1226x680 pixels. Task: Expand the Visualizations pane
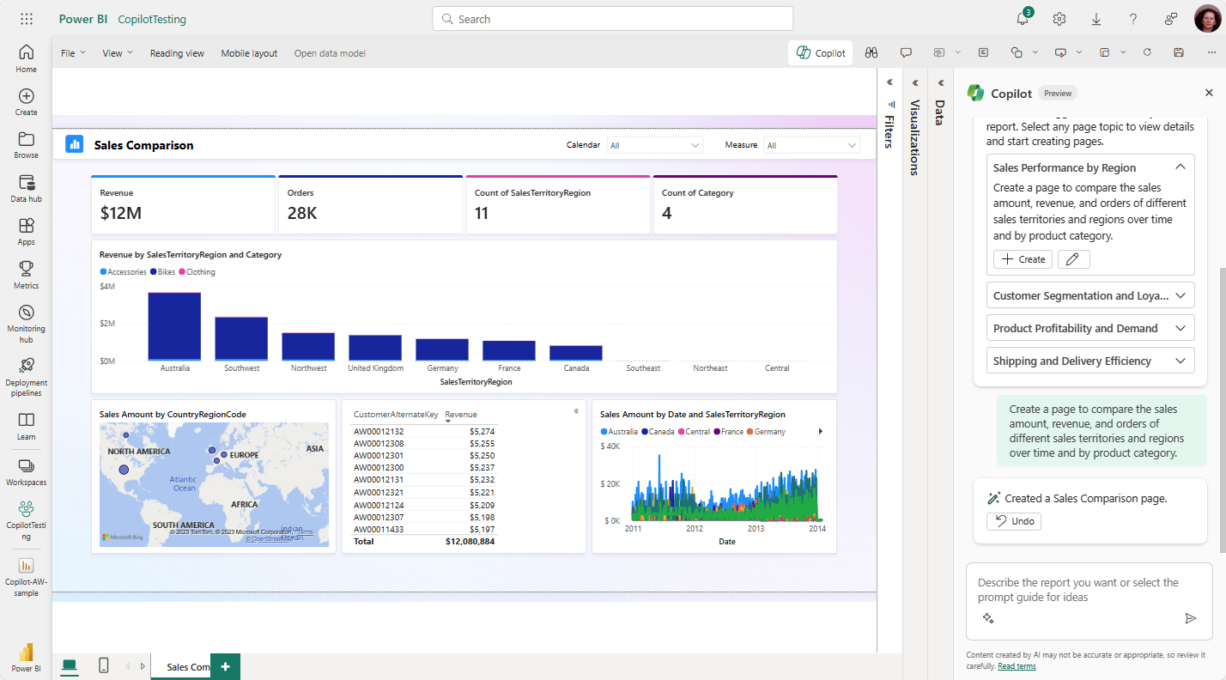tap(915, 83)
